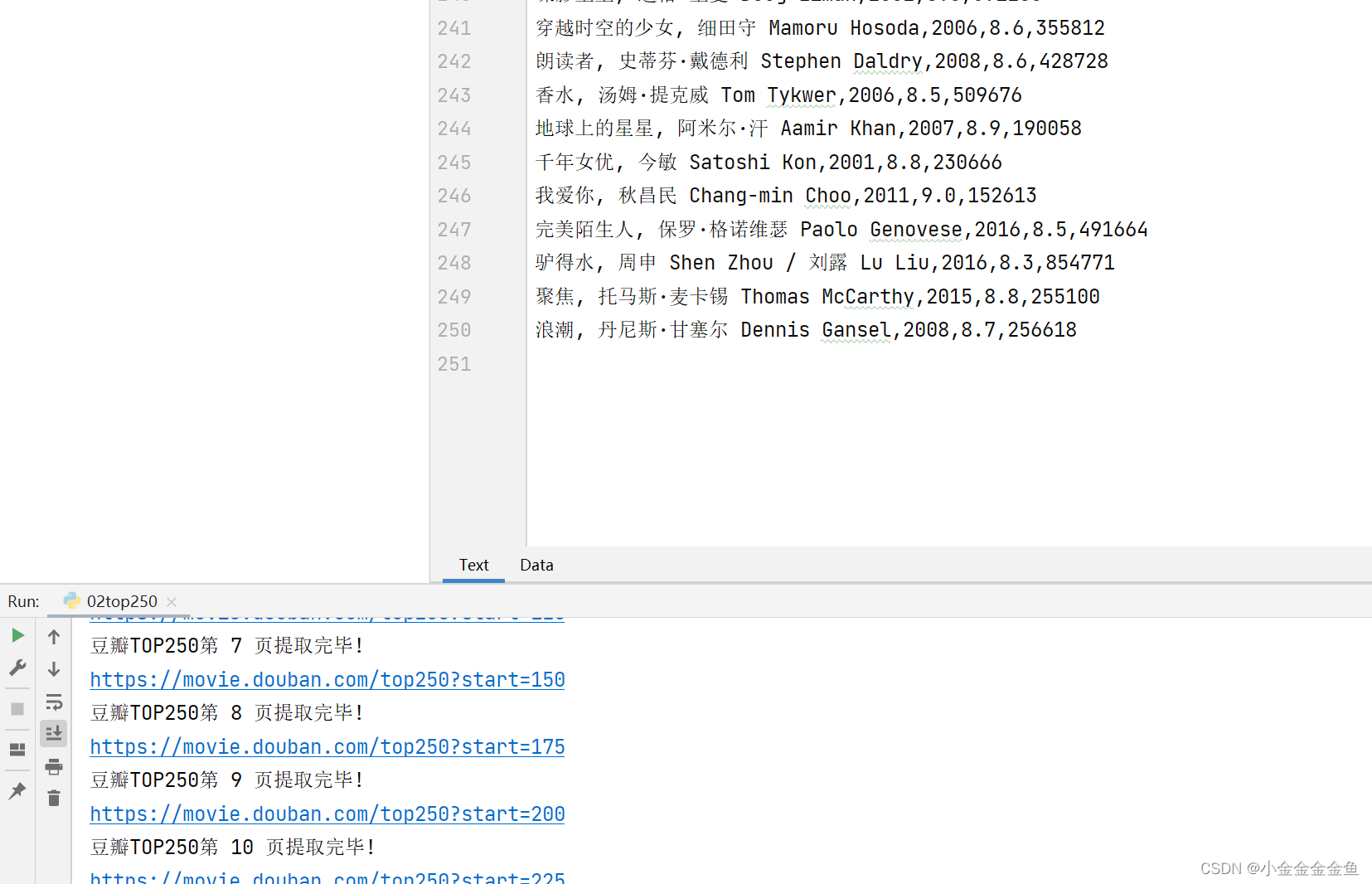Click console line '豆瓣TOP250第 7 页提取完毕!'

227,646
